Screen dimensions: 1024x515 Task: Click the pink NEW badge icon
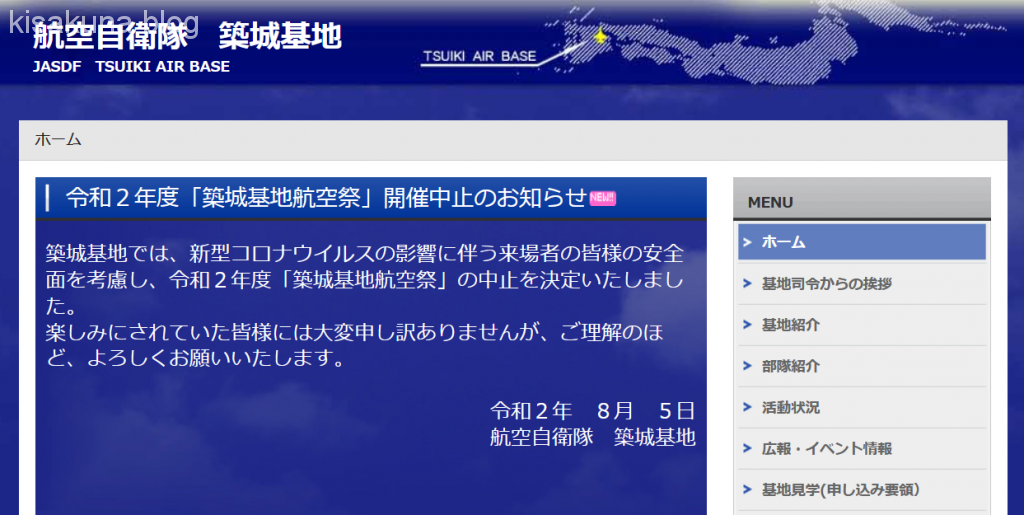click(x=603, y=198)
